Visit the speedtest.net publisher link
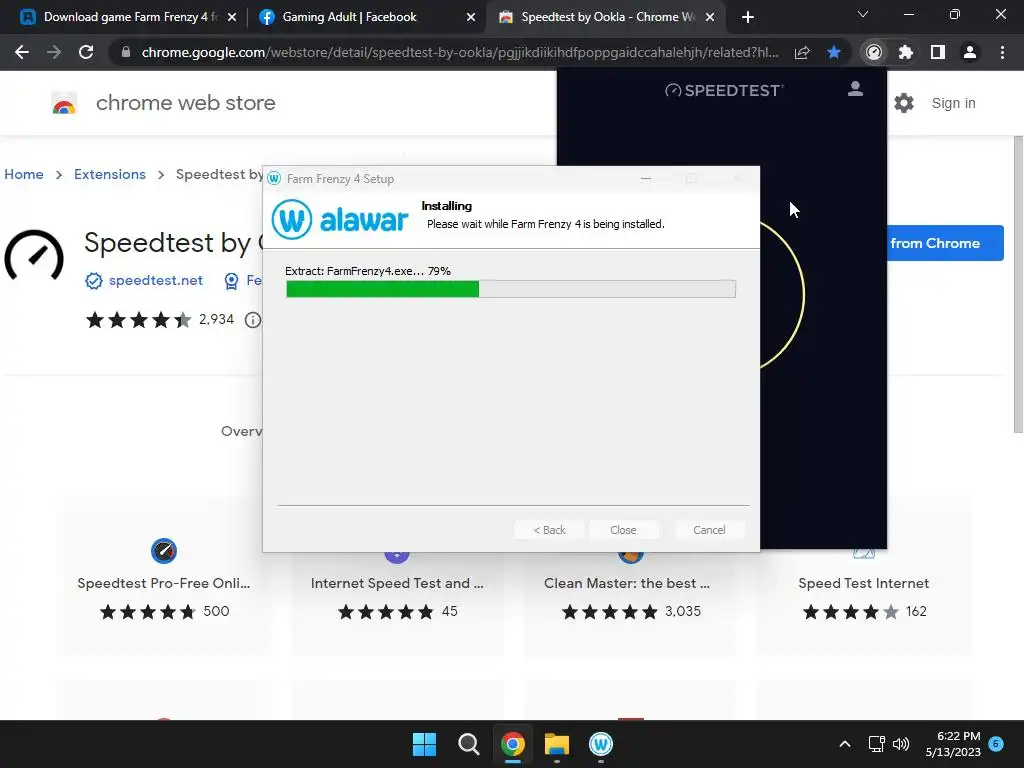 (x=155, y=280)
